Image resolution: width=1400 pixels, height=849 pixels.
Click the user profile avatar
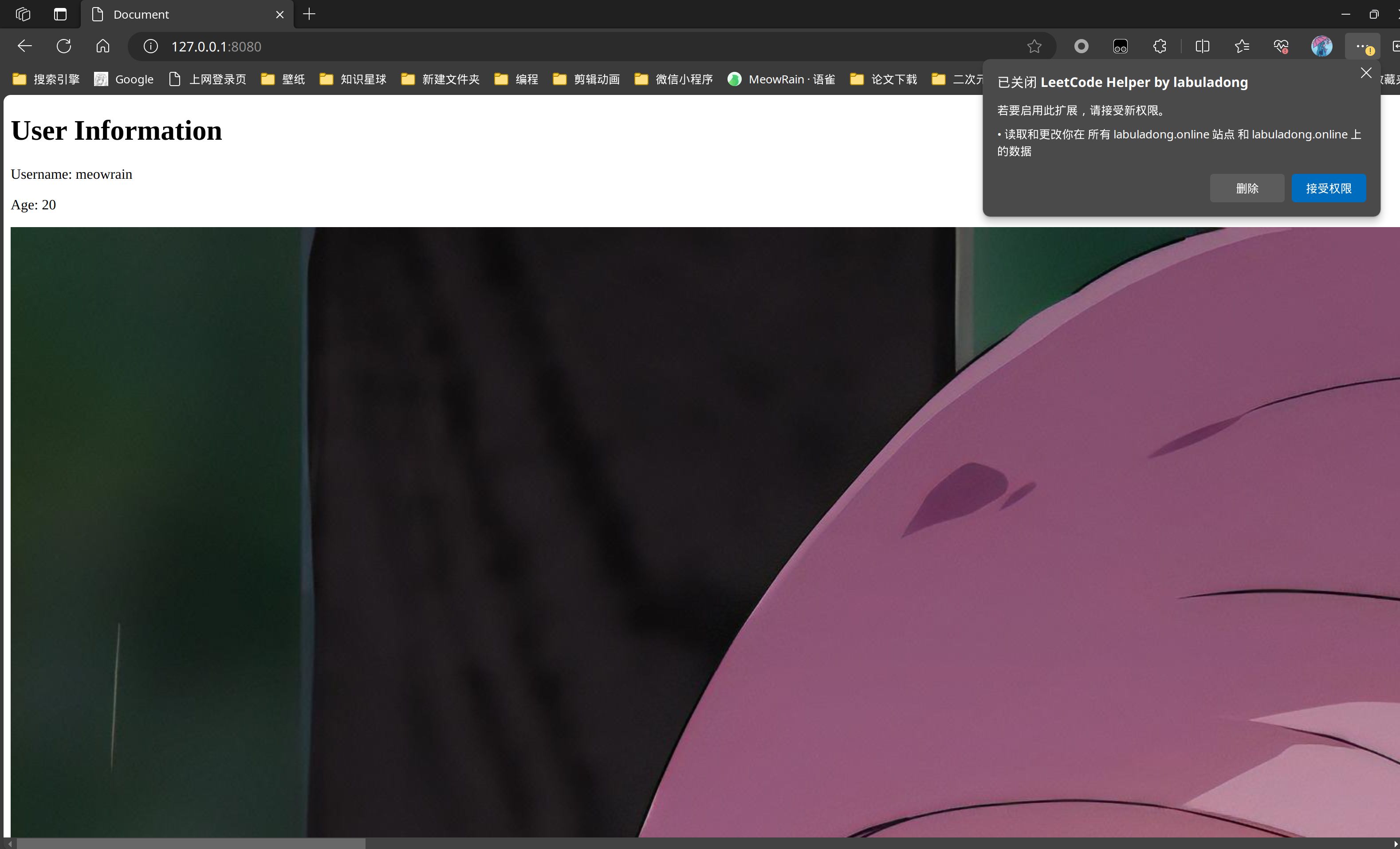1321,46
